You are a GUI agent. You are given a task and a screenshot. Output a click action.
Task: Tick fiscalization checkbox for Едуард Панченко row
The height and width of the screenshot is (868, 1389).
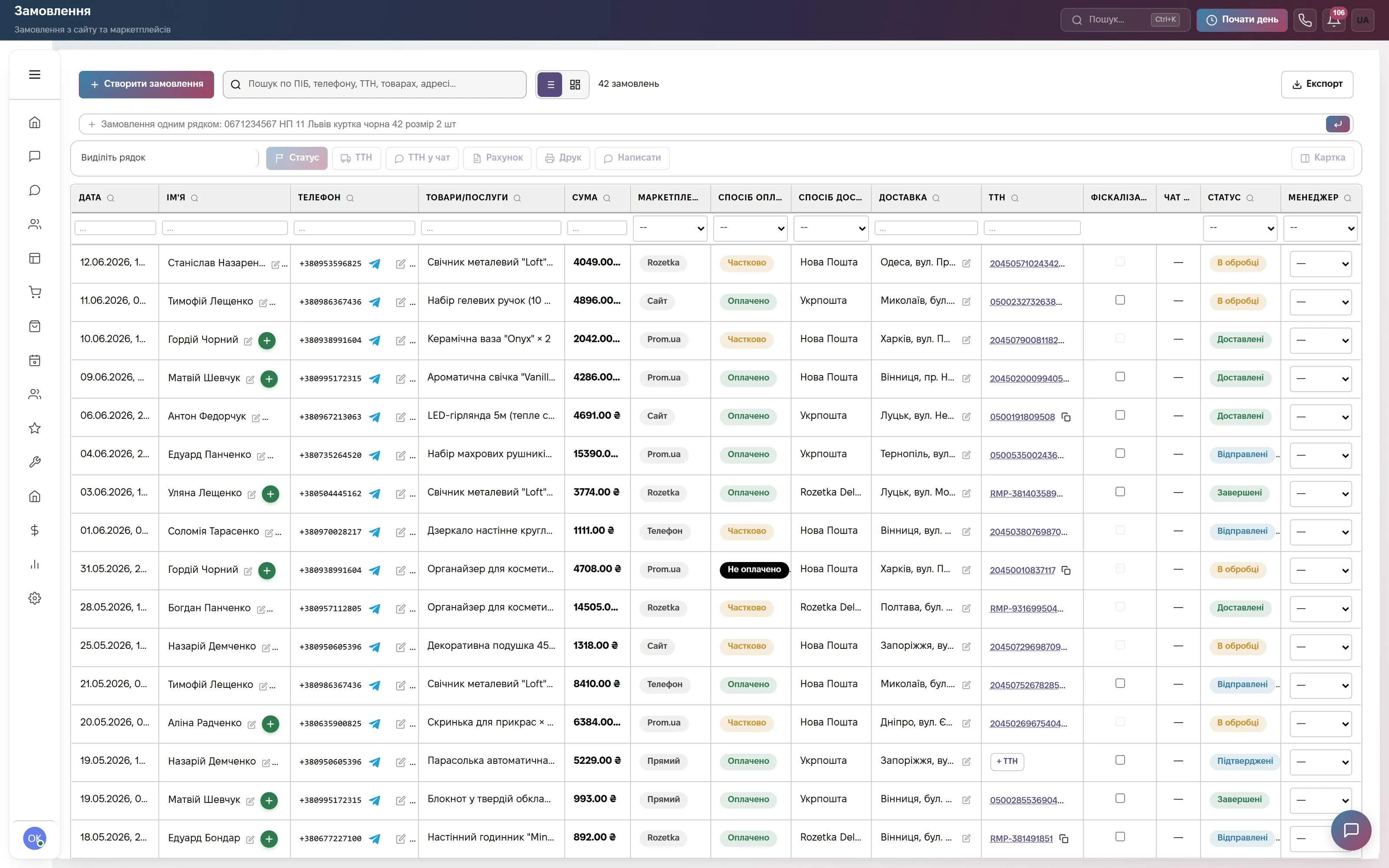click(1120, 454)
